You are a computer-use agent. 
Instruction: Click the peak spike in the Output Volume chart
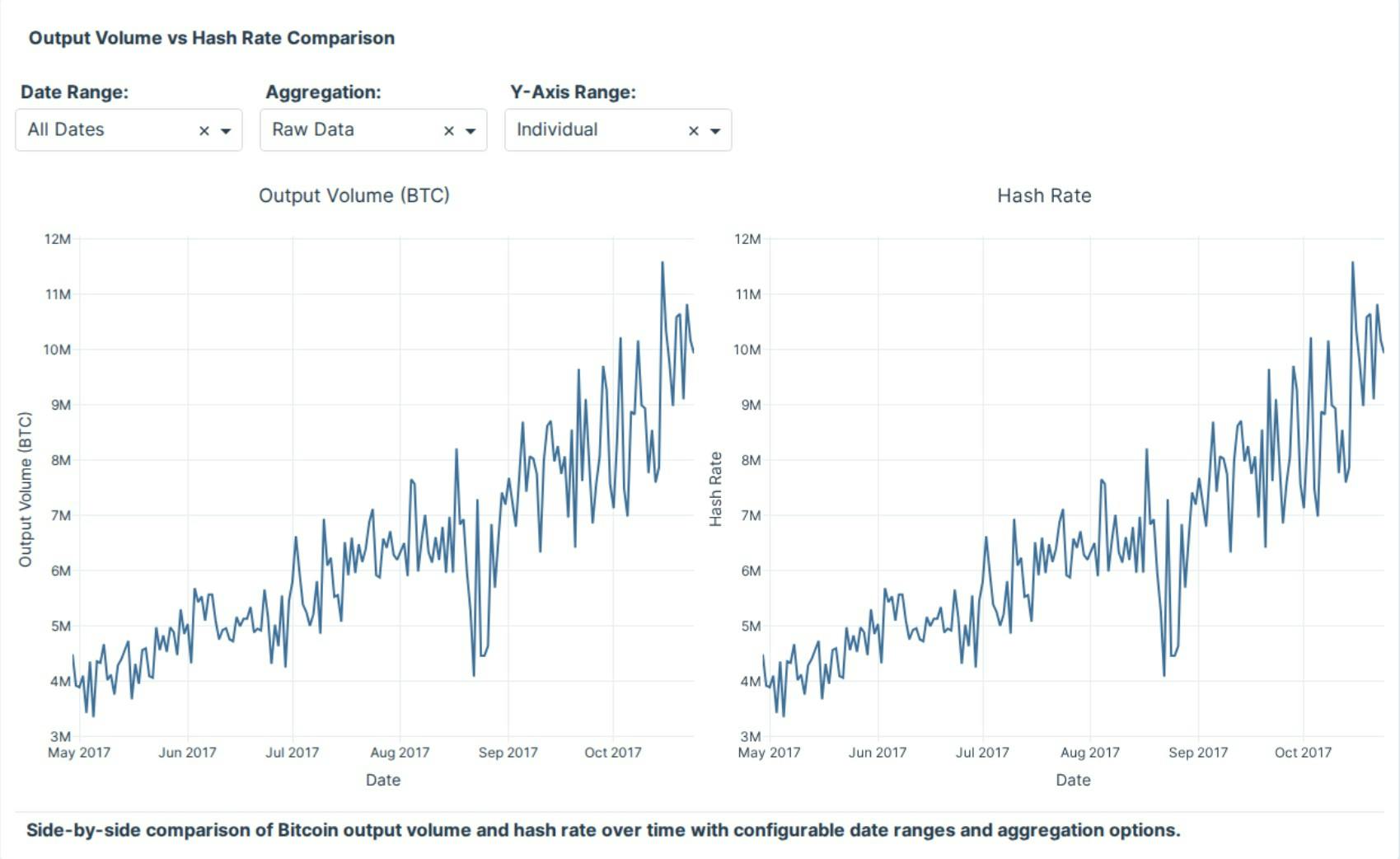[664, 264]
